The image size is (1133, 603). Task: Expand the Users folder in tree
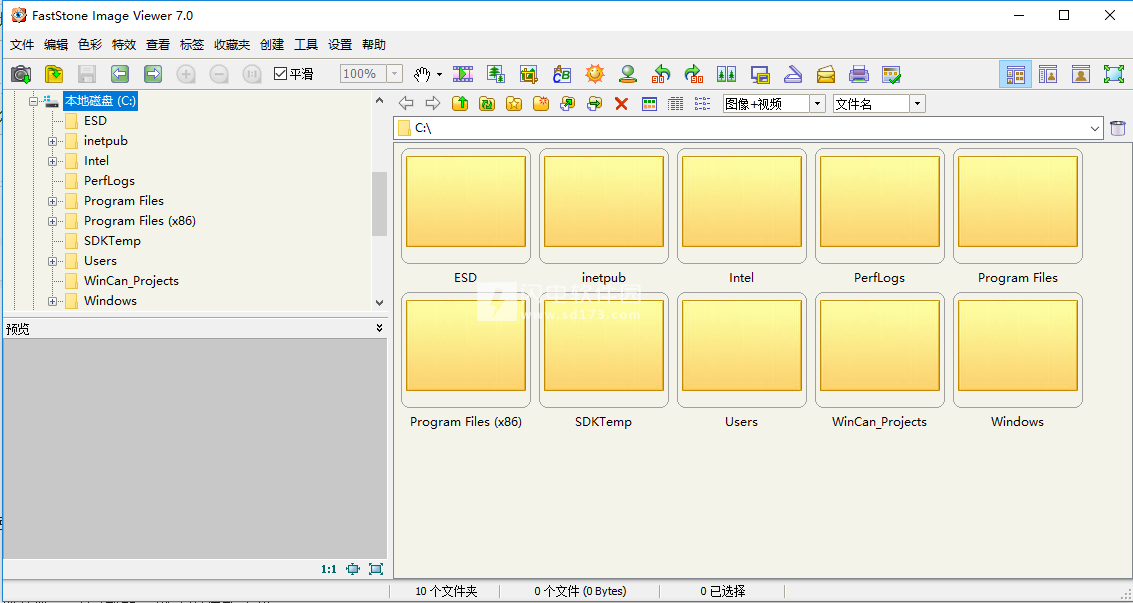point(53,261)
